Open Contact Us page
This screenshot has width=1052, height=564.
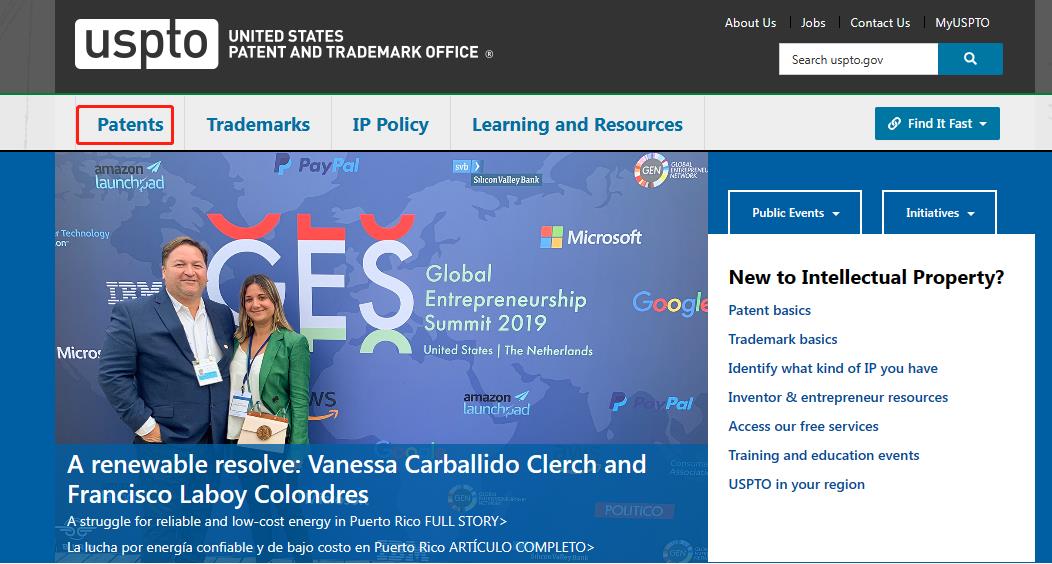point(880,23)
